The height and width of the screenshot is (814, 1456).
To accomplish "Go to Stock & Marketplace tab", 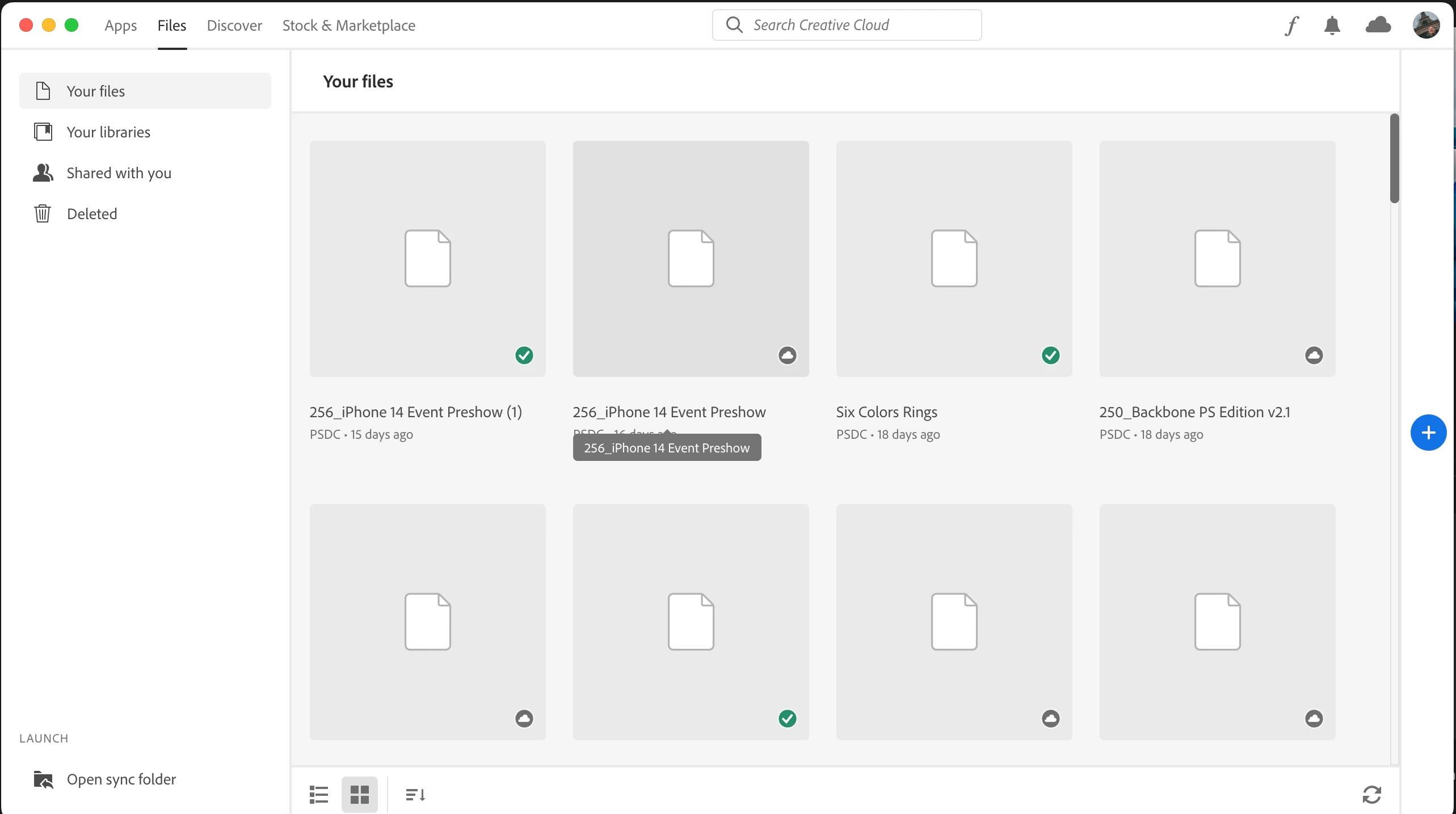I will point(348,26).
